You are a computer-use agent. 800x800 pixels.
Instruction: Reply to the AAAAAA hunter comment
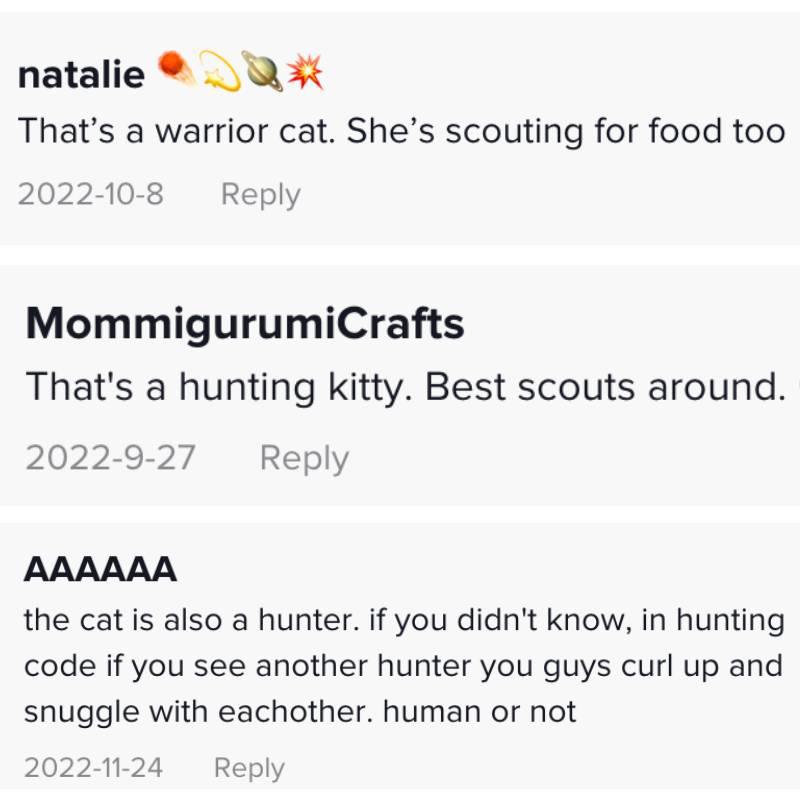coord(249,768)
